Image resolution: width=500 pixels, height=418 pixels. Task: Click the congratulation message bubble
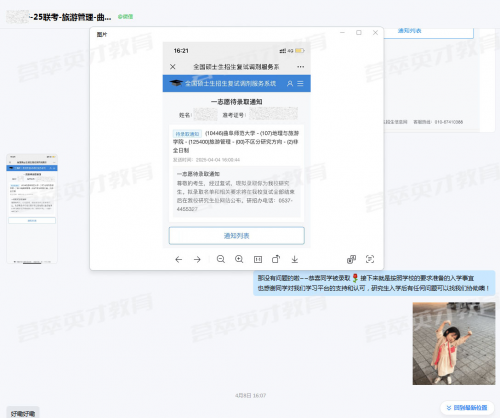(x=374, y=283)
